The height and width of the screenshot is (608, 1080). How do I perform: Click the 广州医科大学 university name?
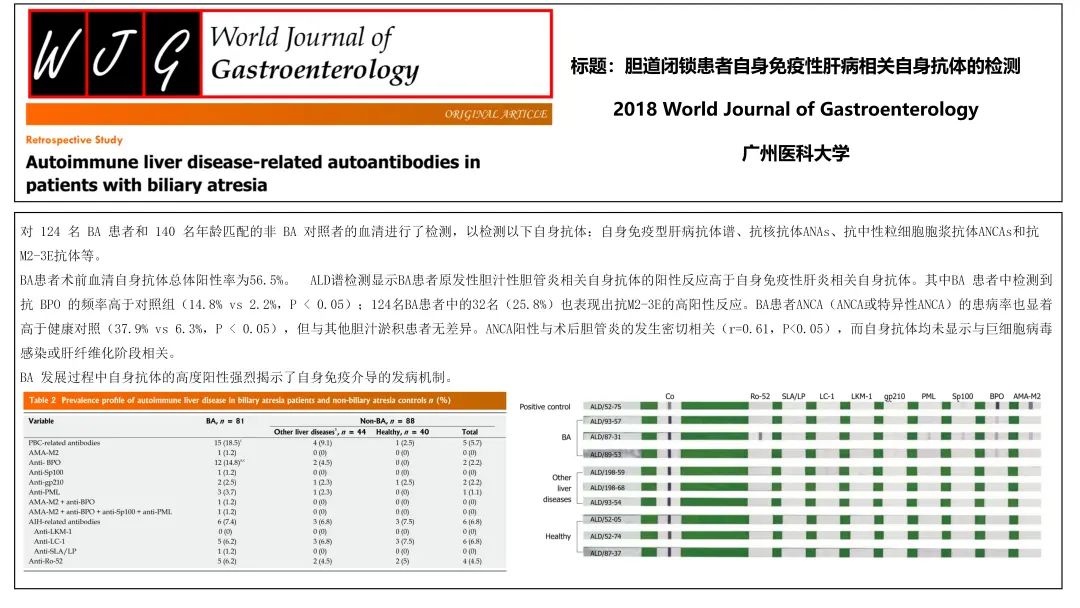(795, 153)
